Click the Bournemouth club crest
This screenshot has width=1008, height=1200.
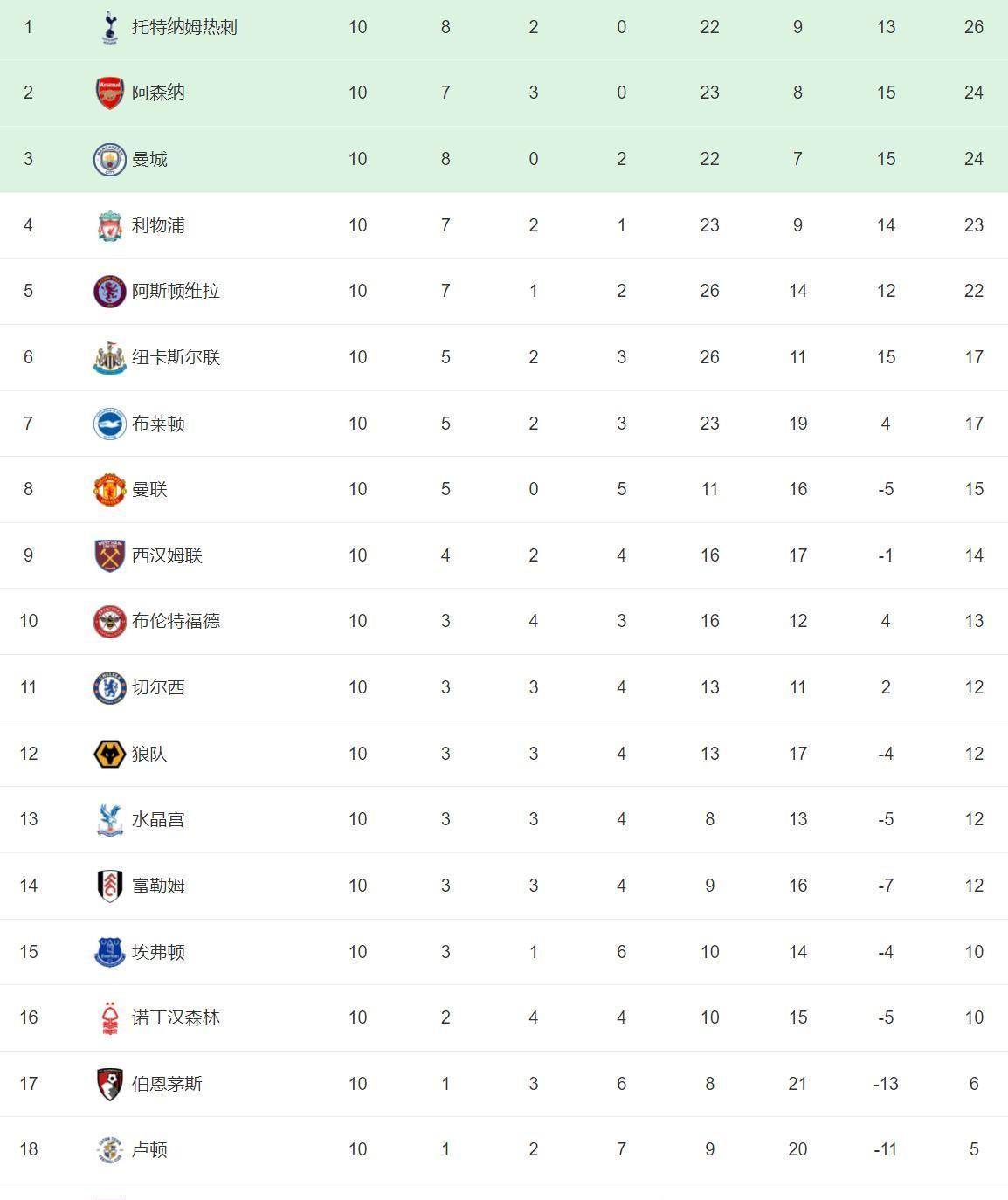pyautogui.click(x=109, y=1084)
